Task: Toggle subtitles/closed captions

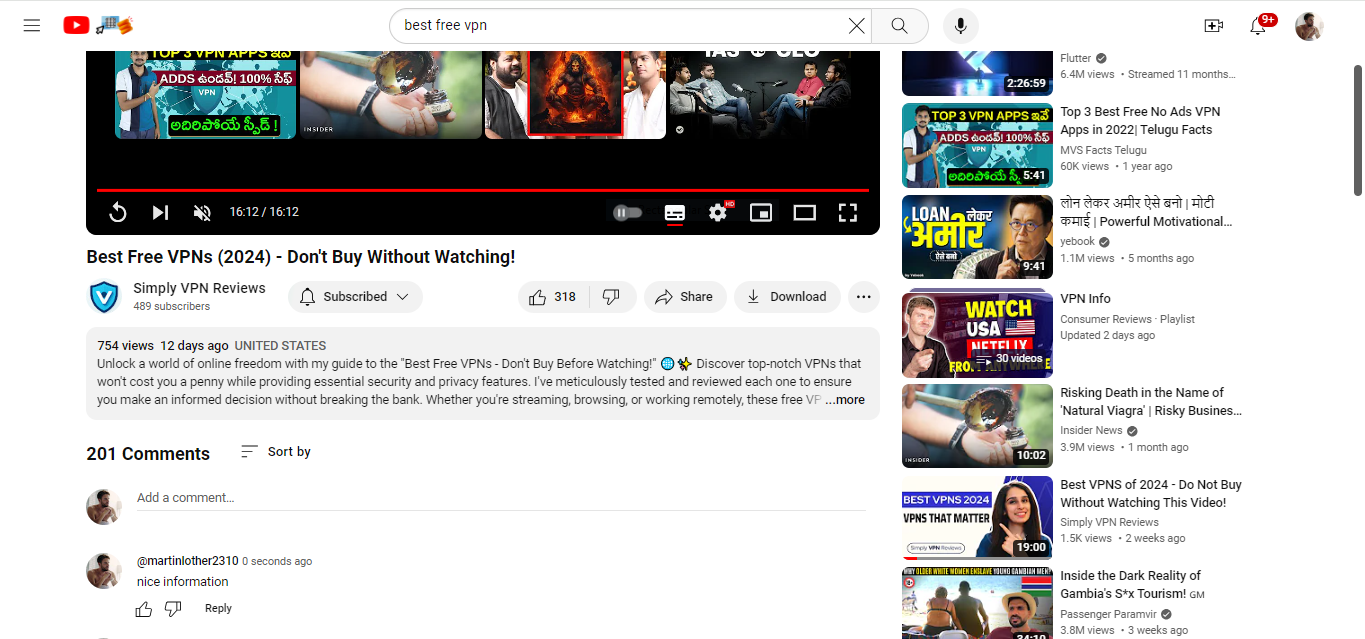Action: (675, 212)
